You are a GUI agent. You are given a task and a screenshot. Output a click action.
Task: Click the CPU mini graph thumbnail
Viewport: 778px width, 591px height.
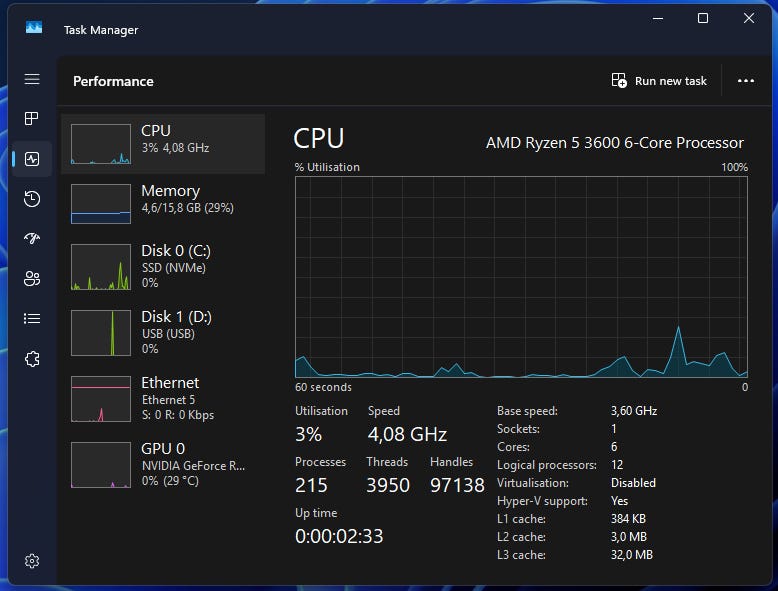101,144
